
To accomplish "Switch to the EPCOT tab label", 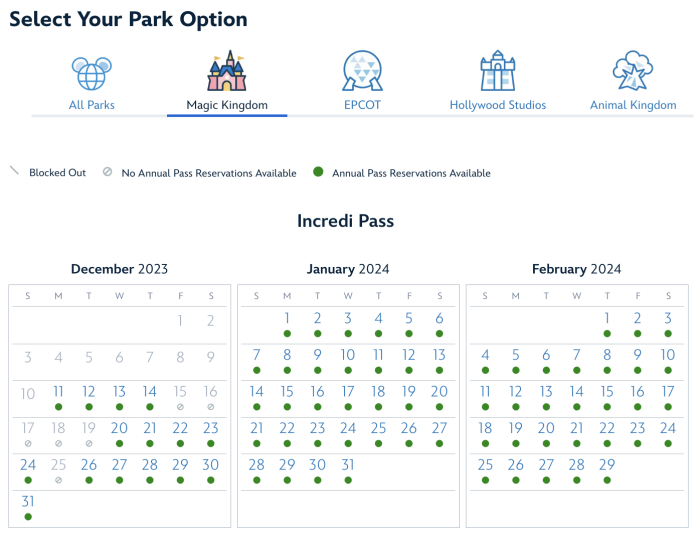I will 362,105.
